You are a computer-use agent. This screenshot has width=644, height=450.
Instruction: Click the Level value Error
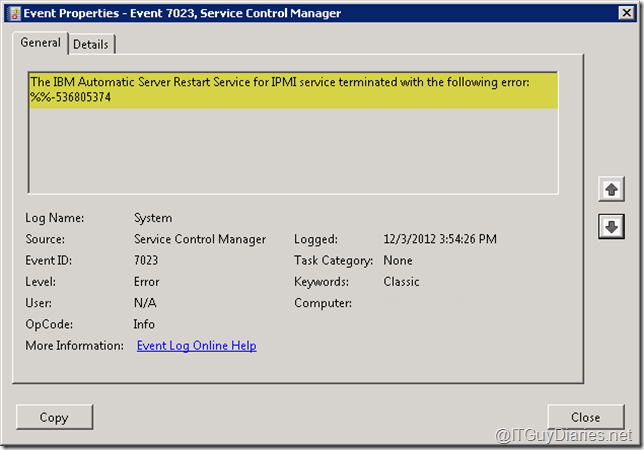(x=147, y=282)
